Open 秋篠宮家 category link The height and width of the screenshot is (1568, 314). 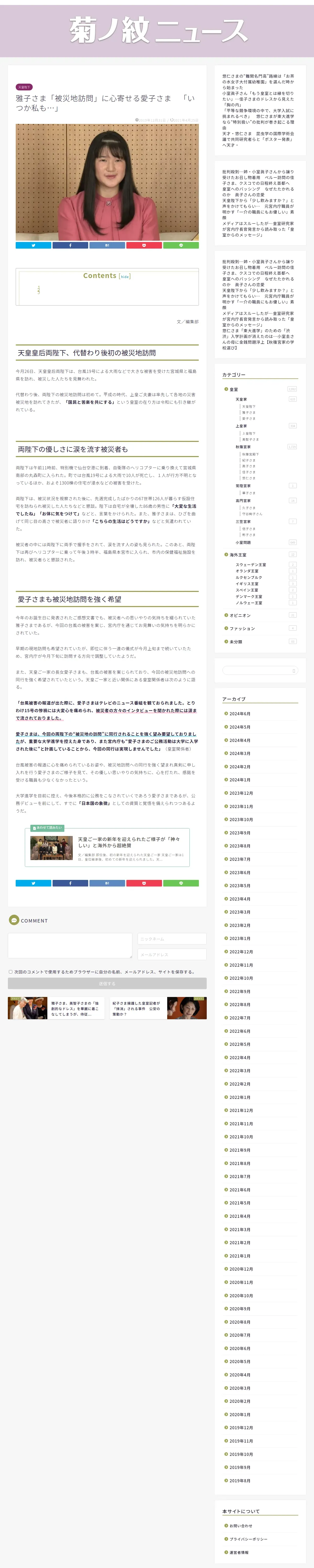coord(243,447)
